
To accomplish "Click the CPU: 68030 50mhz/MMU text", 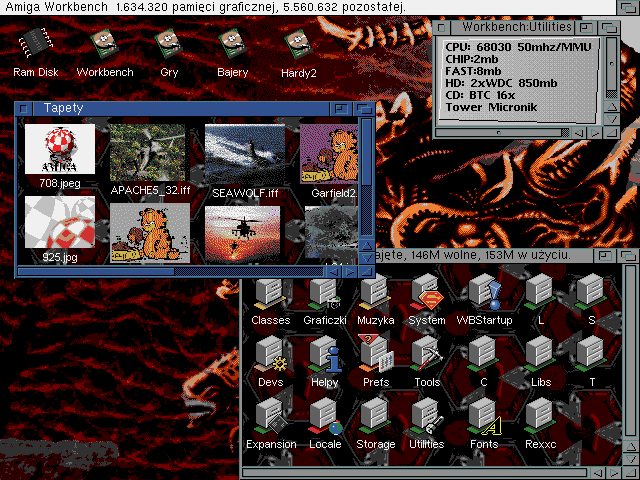I will [x=518, y=47].
